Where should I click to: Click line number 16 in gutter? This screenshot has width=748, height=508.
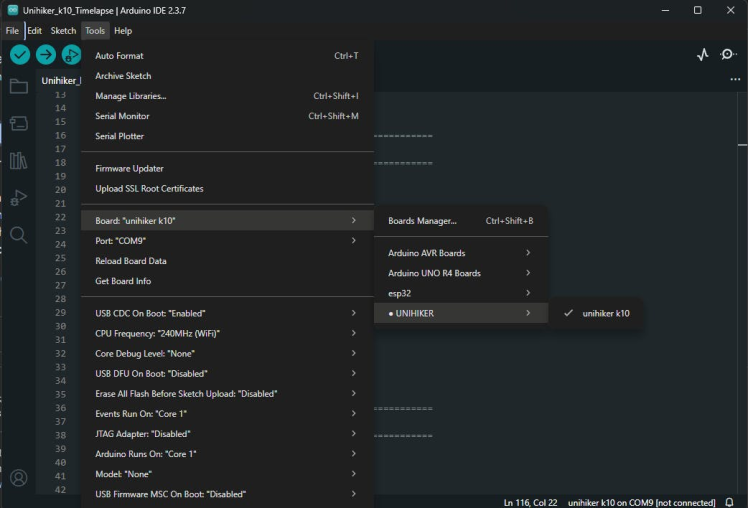pos(60,135)
